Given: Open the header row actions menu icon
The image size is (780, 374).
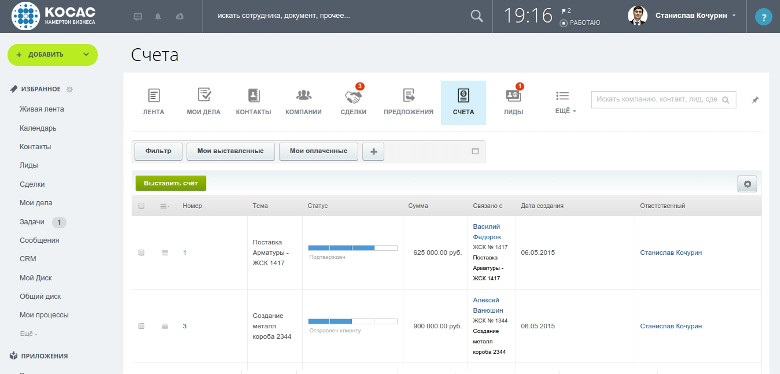Looking at the screenshot, I should [x=165, y=205].
